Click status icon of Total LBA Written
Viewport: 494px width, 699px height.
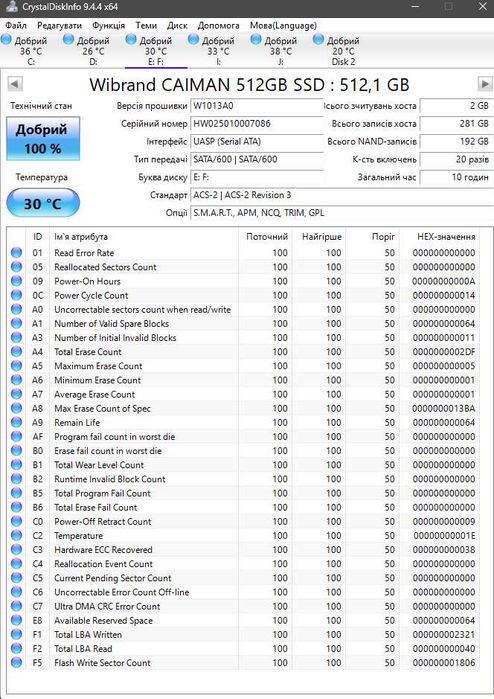[16, 634]
